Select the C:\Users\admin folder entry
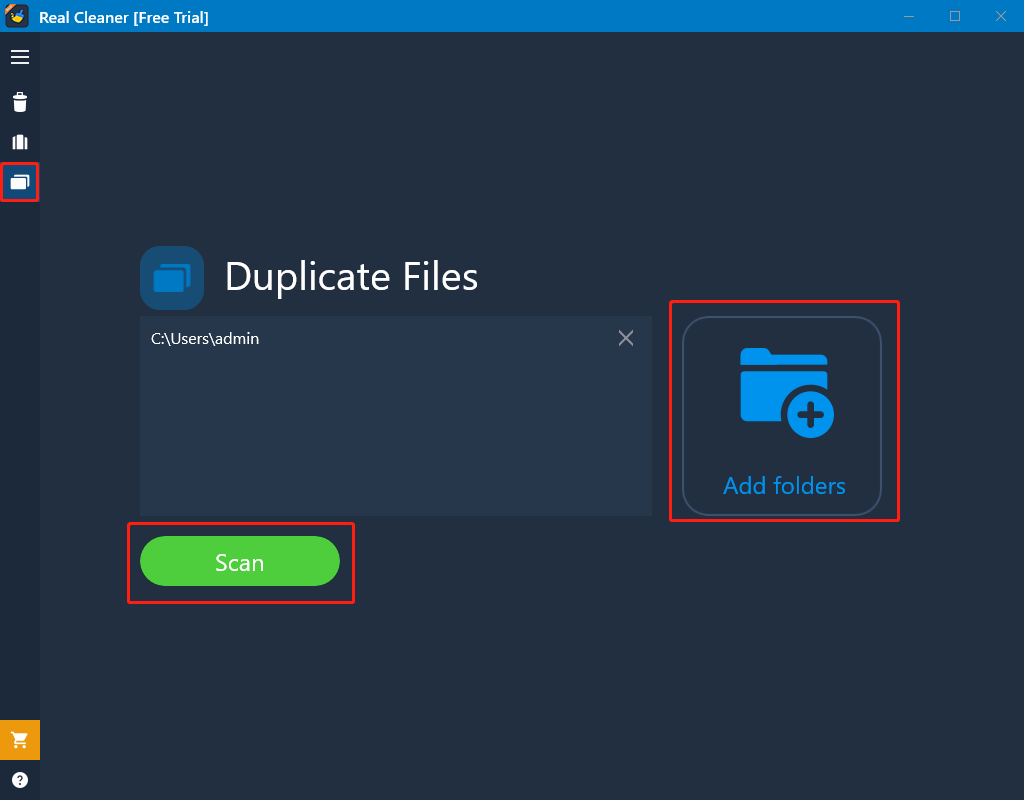This screenshot has height=800, width=1024. 396,338
